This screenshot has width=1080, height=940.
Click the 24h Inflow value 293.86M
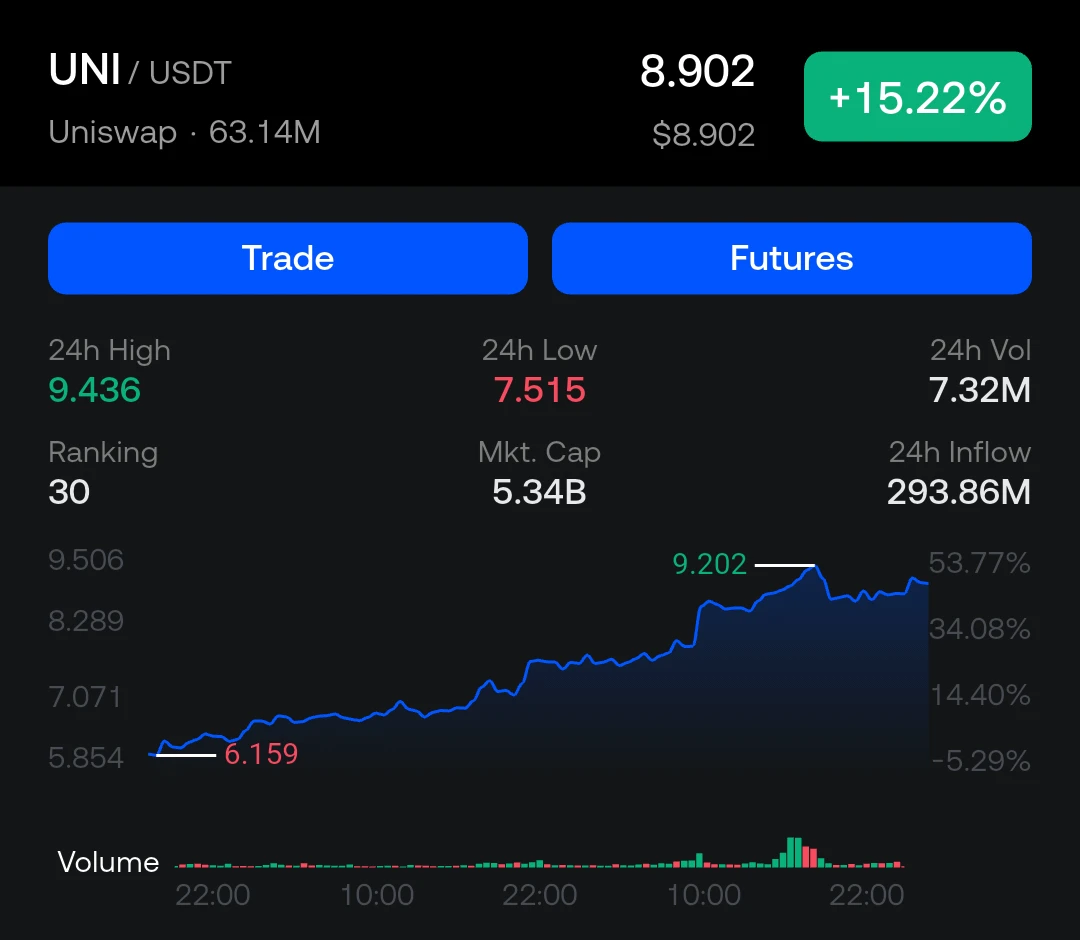click(x=959, y=492)
